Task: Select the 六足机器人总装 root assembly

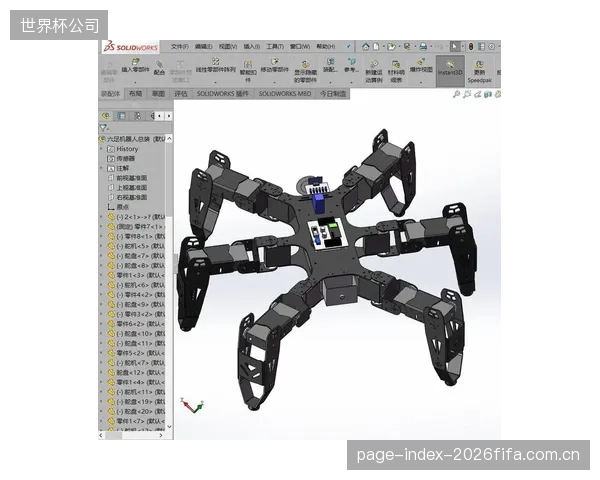Action: tap(132, 139)
